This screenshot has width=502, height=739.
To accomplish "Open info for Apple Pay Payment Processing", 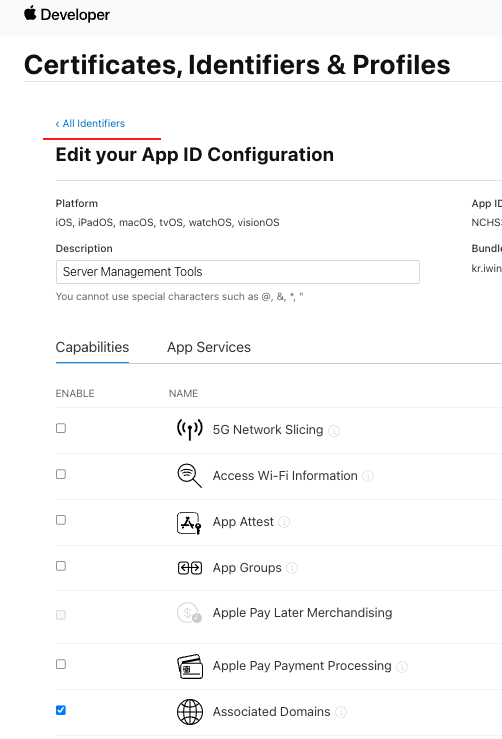I will click(402, 667).
